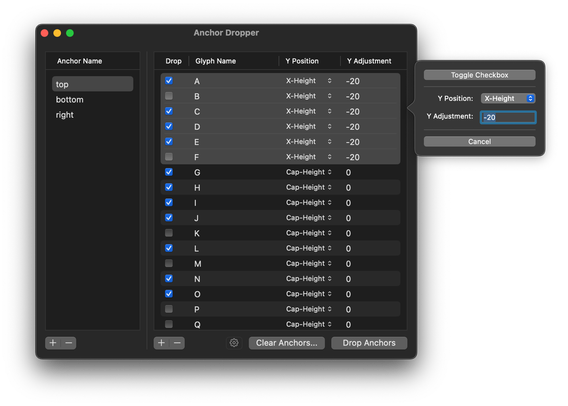Open Y Position selector for glyph A
The height and width of the screenshot is (406, 568).
309,81
